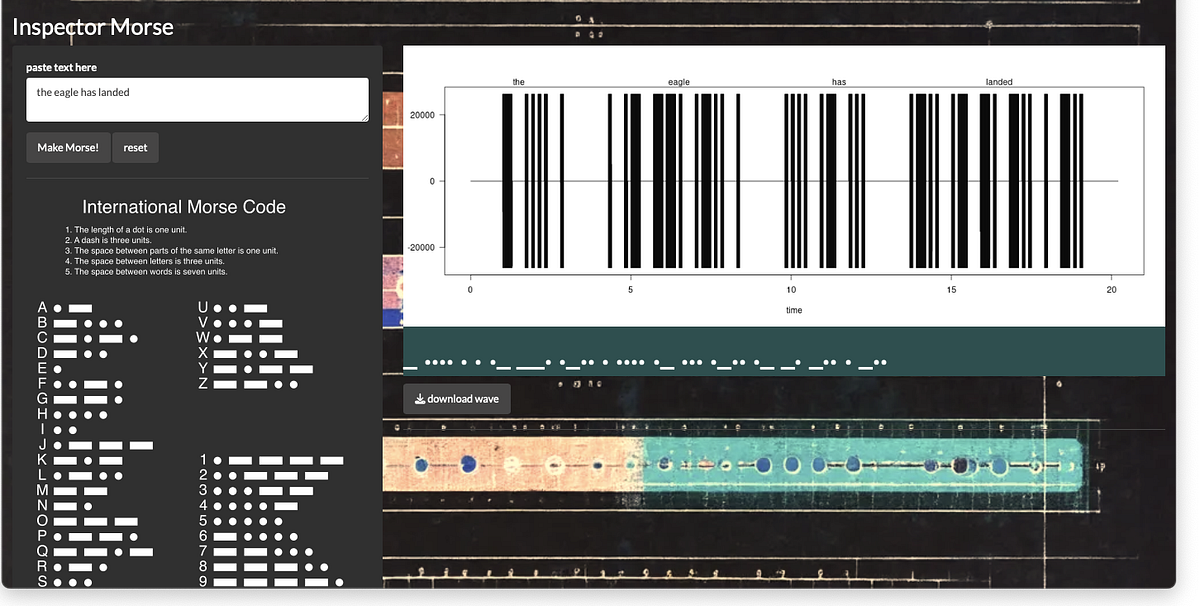Viewport: 1200px width, 606px height.
Task: Click the download wave button
Action: coord(456,398)
